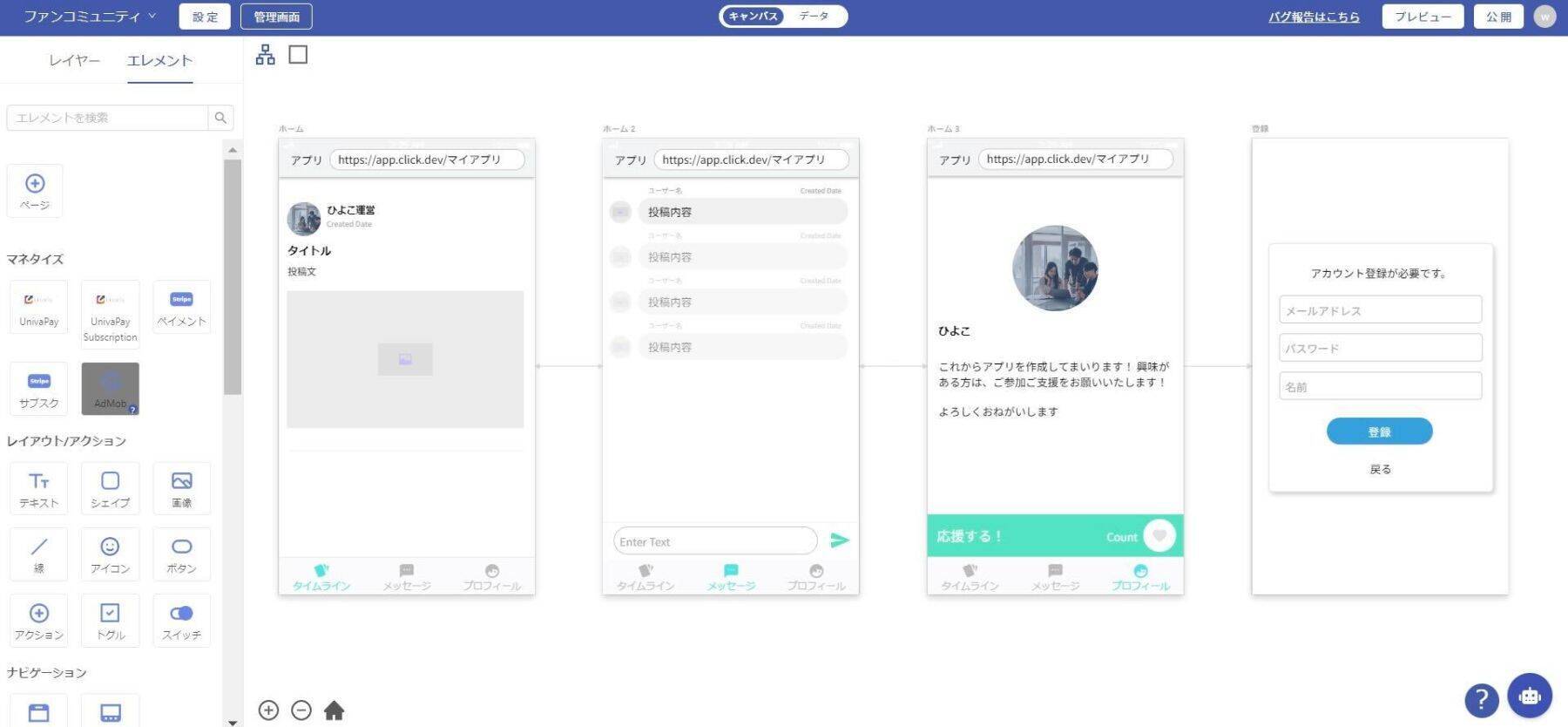Switch the top toggle to データ
Image resolution: width=1568 pixels, height=727 pixels.
(814, 17)
